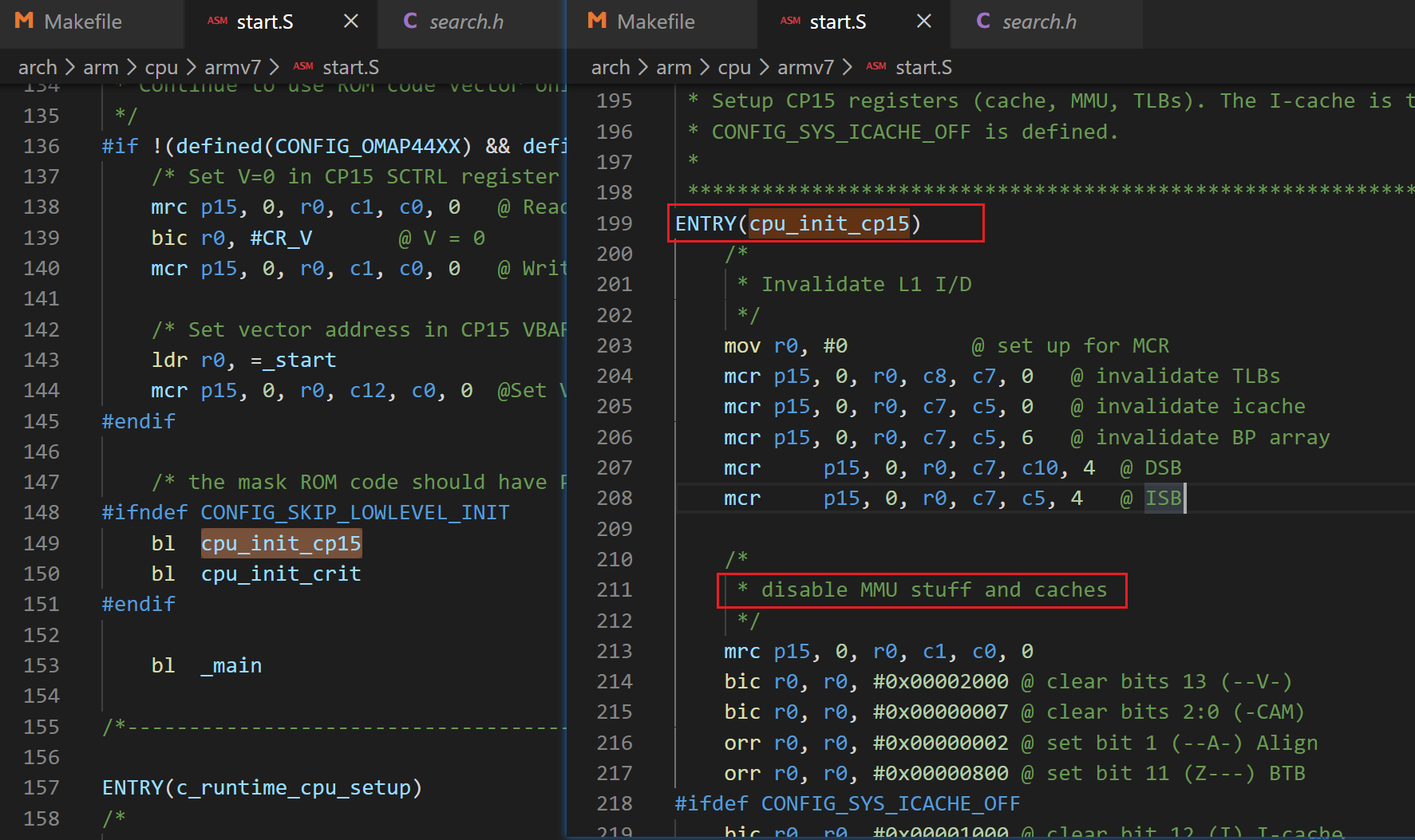
Task: Click ASM file icon on right start.S tab
Action: click(x=790, y=22)
